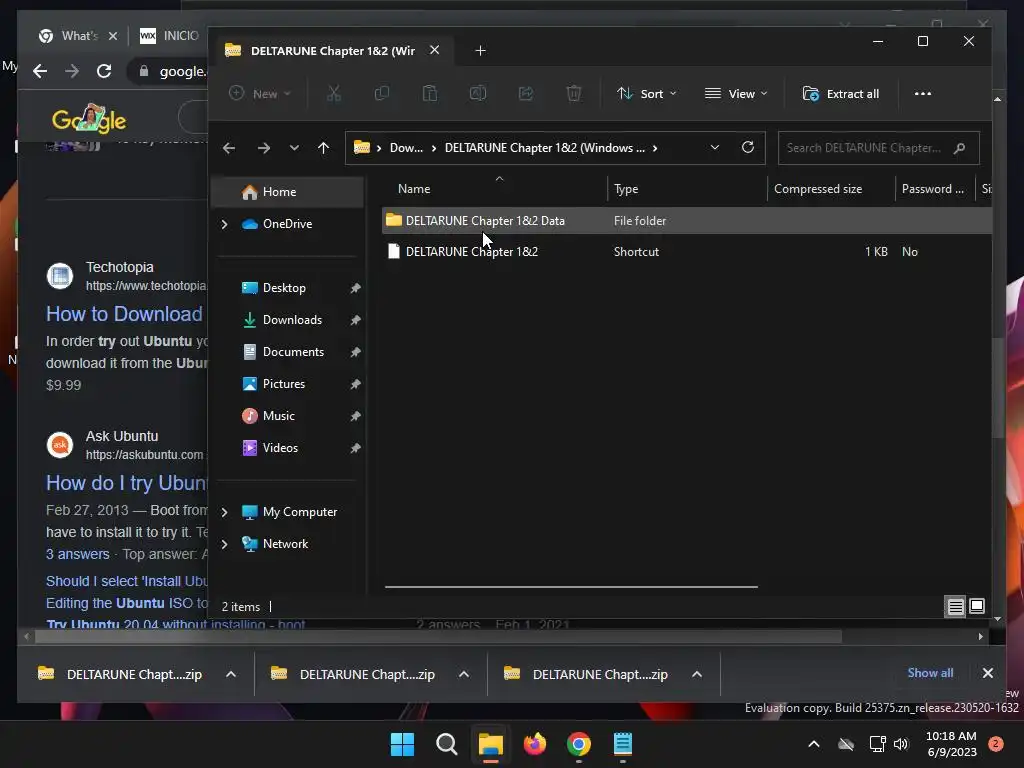
Task: Select Desktop in navigation pane
Action: coord(288,288)
